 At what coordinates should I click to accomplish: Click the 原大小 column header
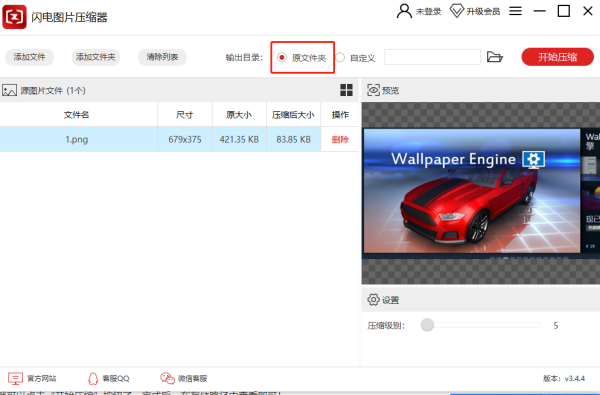(239, 115)
